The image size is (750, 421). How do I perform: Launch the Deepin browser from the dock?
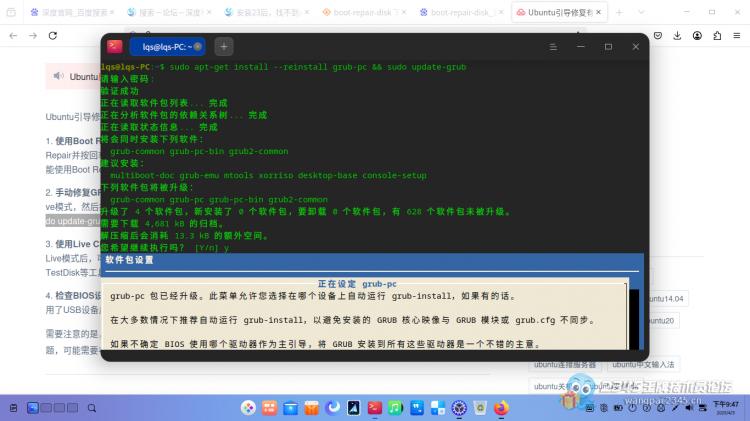[x=332, y=408]
